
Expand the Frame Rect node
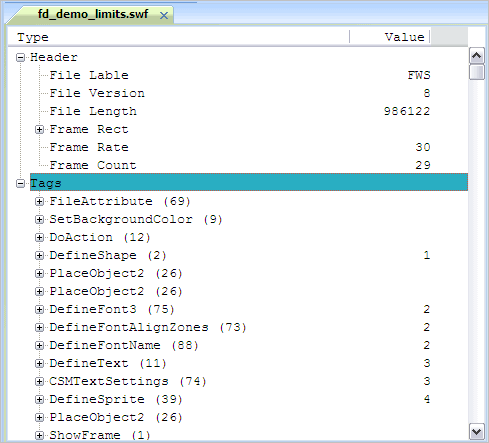39,130
